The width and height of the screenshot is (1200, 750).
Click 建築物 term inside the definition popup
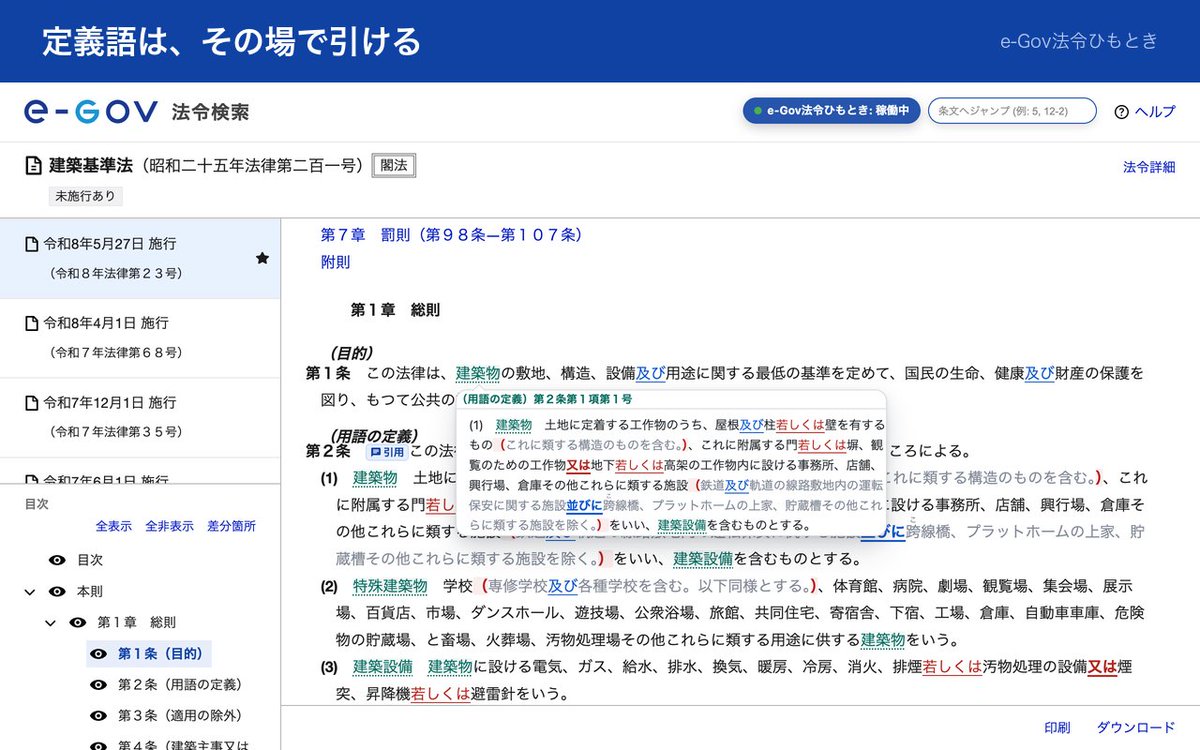(x=514, y=425)
